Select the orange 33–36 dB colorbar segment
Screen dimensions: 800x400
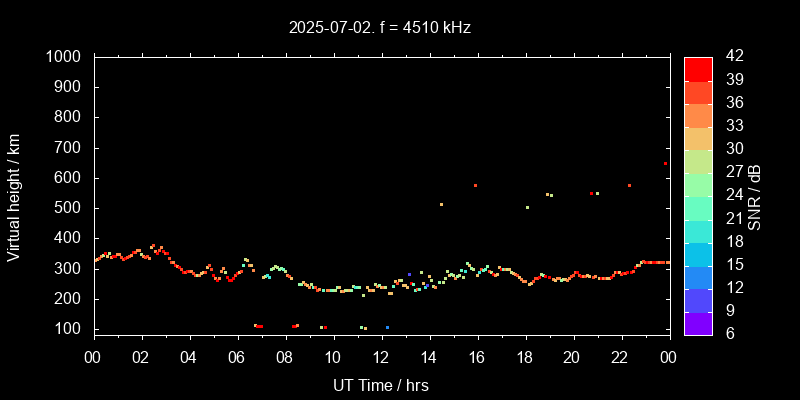(697, 114)
